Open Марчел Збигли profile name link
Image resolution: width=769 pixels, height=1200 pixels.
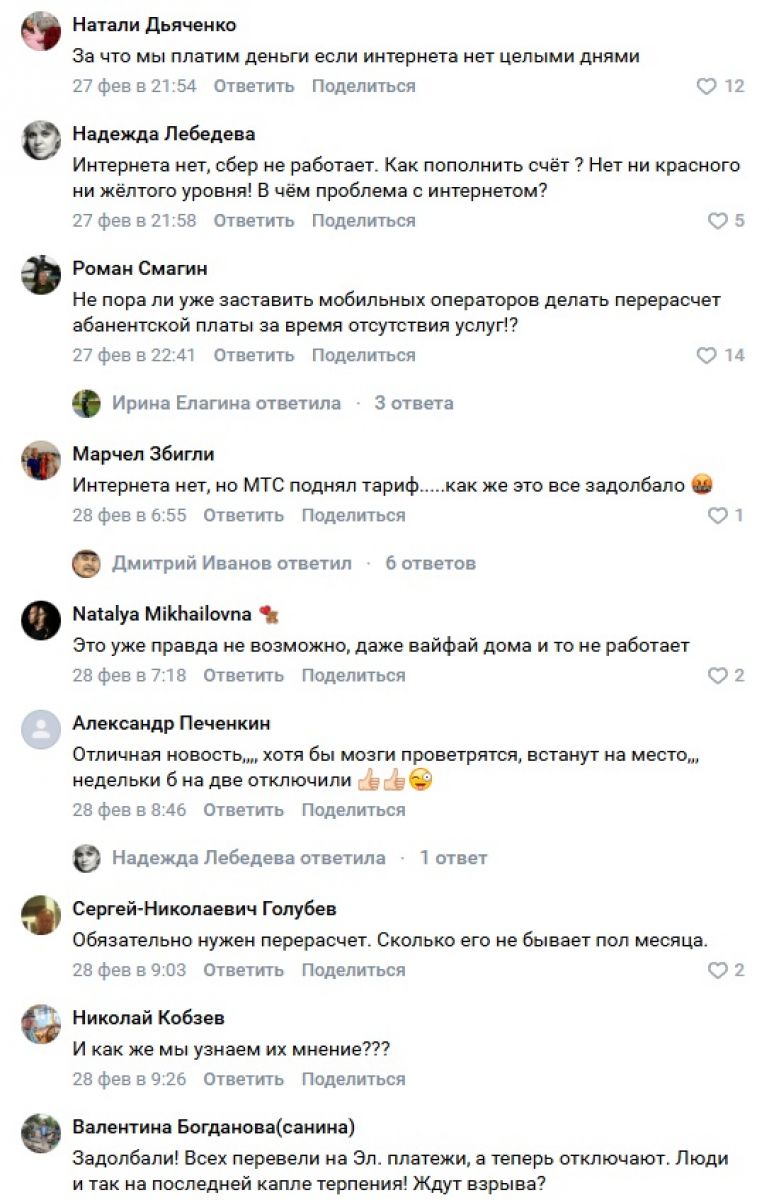coord(143,454)
